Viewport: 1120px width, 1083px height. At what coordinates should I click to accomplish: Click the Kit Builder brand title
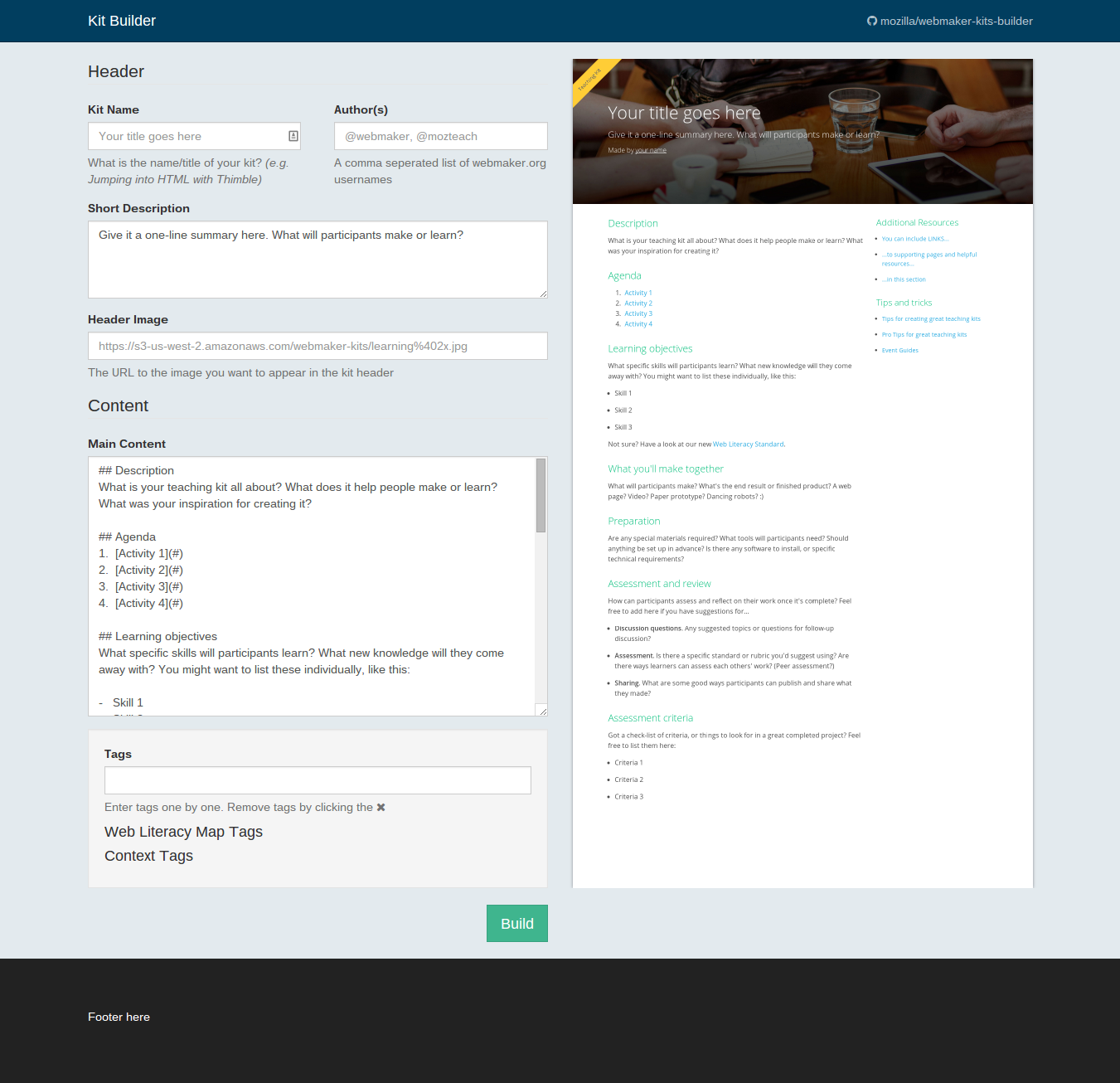122,21
